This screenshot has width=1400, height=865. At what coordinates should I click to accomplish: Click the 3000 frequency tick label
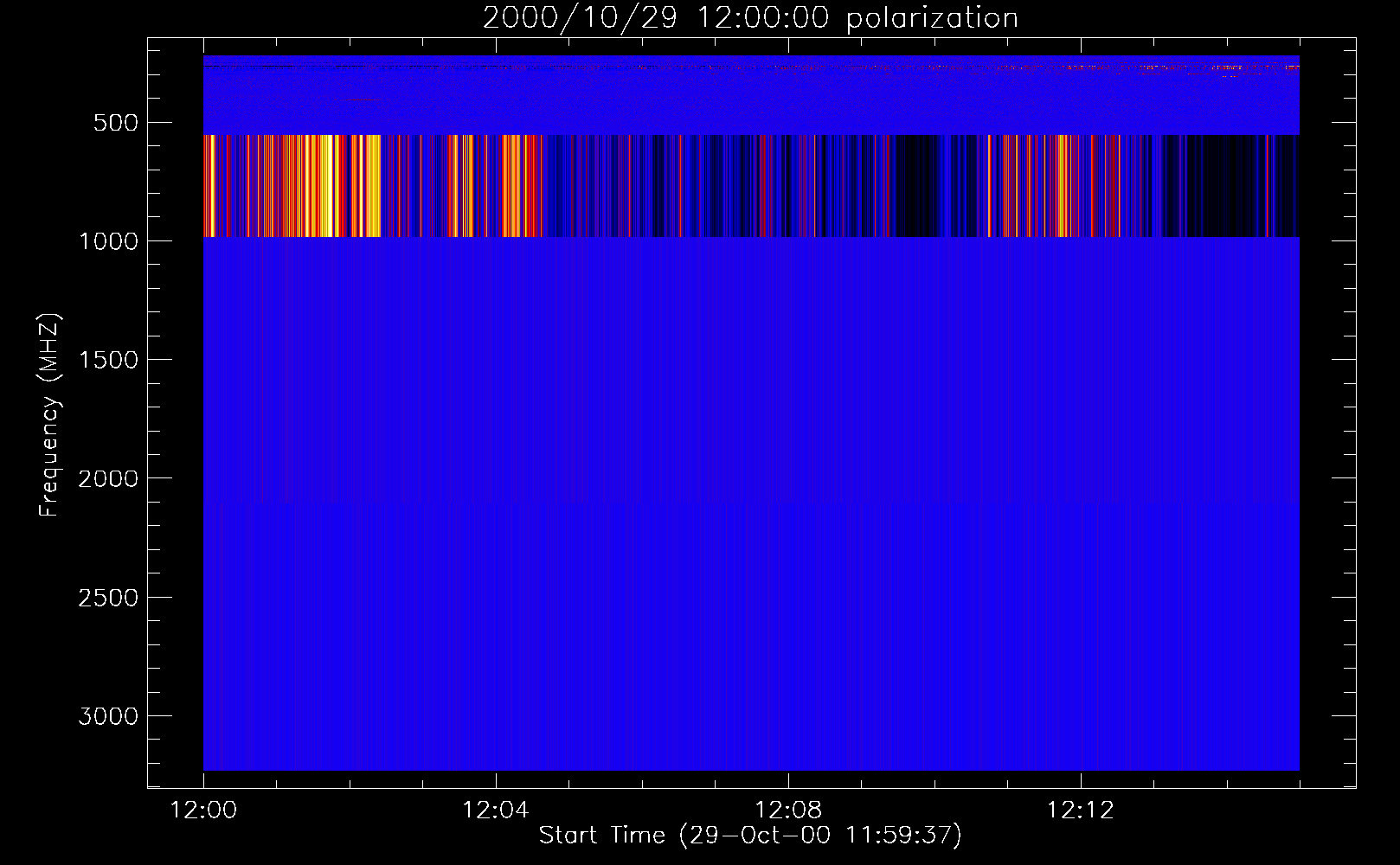click(x=108, y=716)
